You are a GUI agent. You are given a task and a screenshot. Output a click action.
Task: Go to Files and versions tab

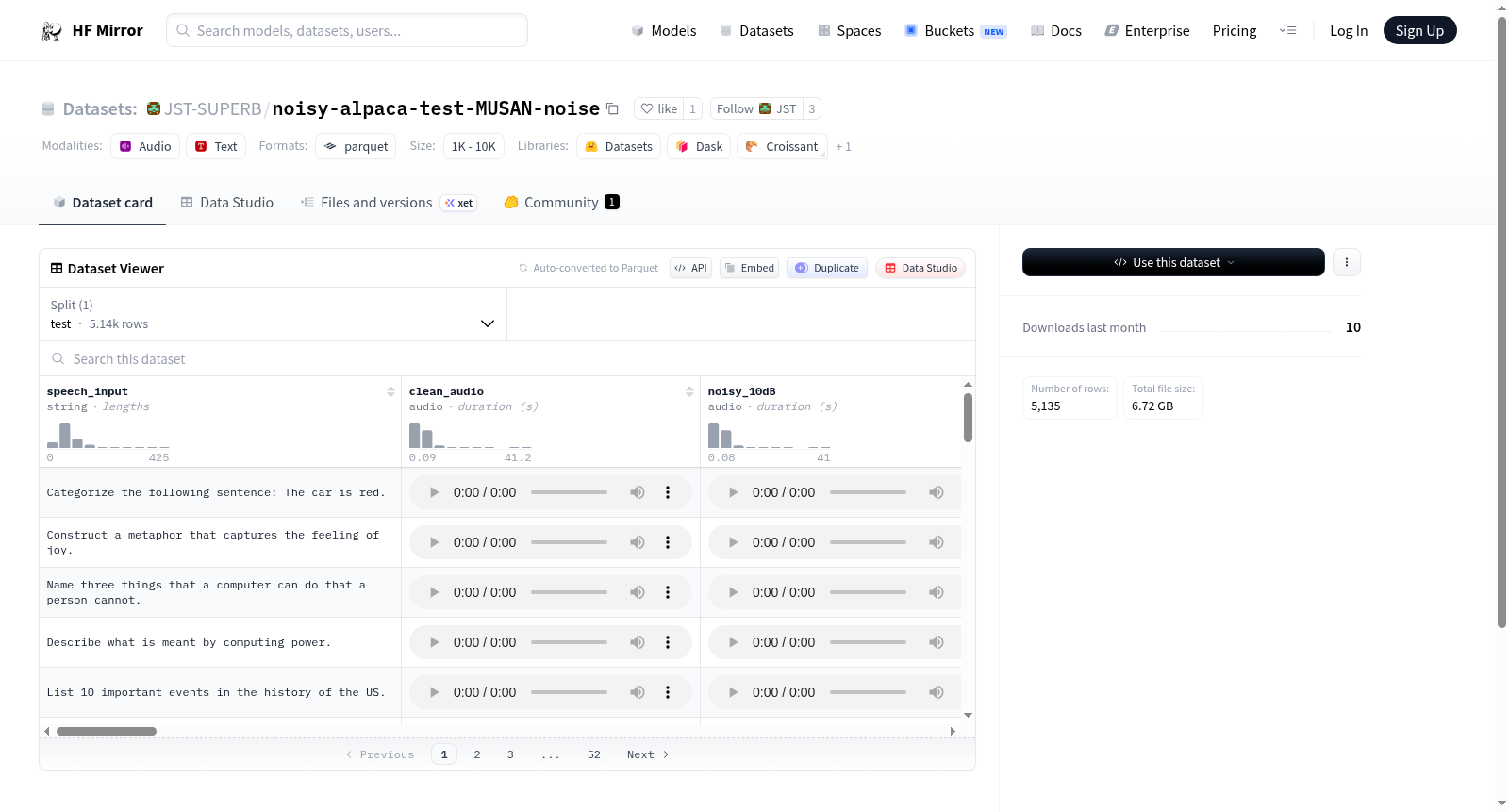click(389, 203)
